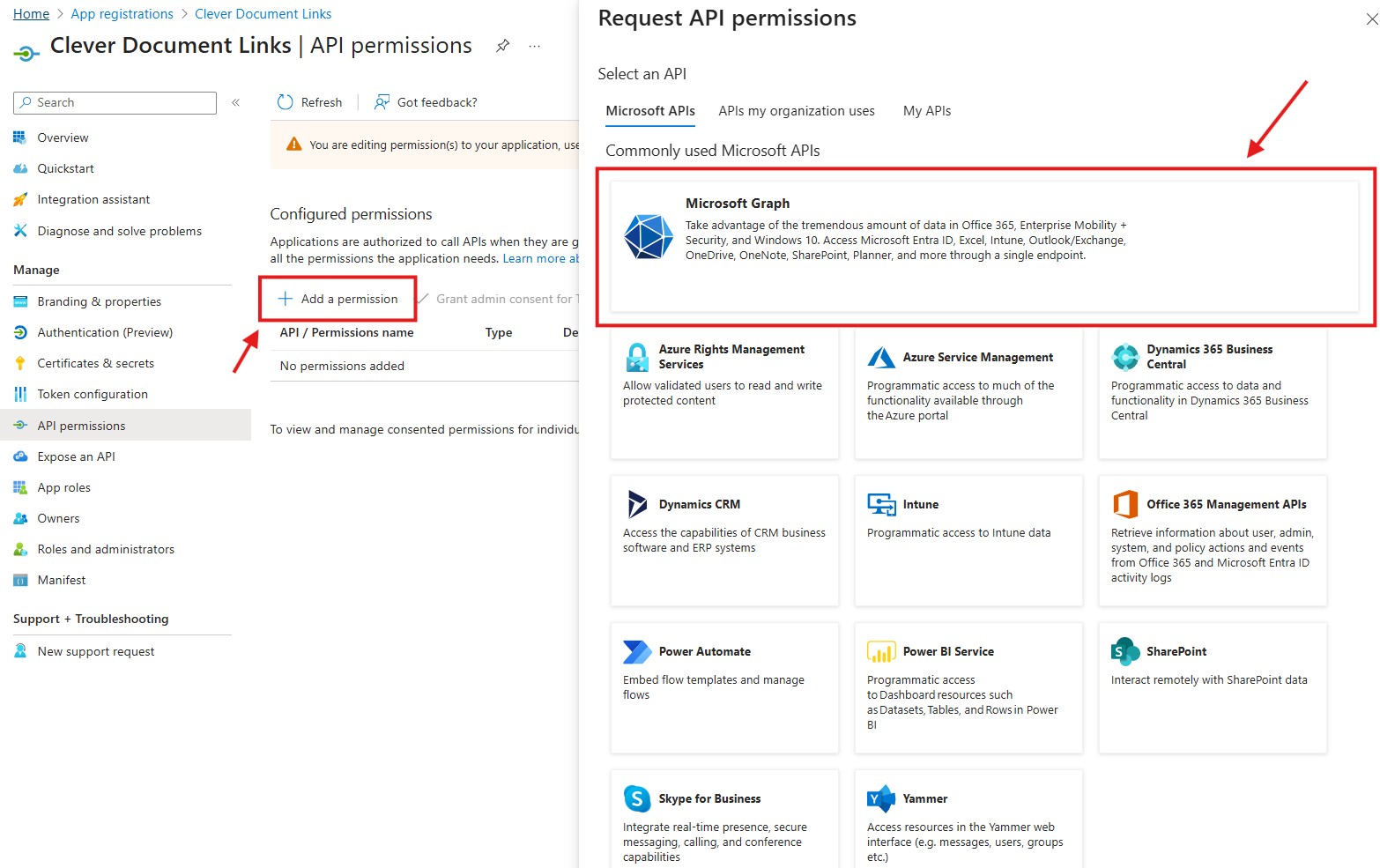Click the Integration assistant rocket icon
This screenshot has height=868, width=1380.
(x=20, y=200)
